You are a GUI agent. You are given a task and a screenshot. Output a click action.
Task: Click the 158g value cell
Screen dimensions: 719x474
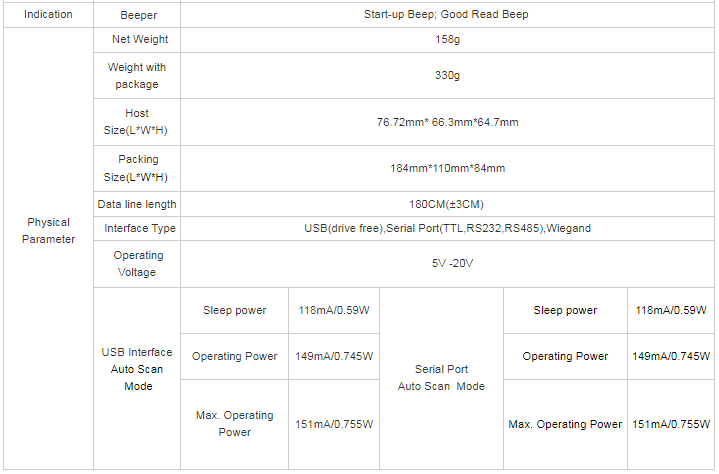point(447,40)
